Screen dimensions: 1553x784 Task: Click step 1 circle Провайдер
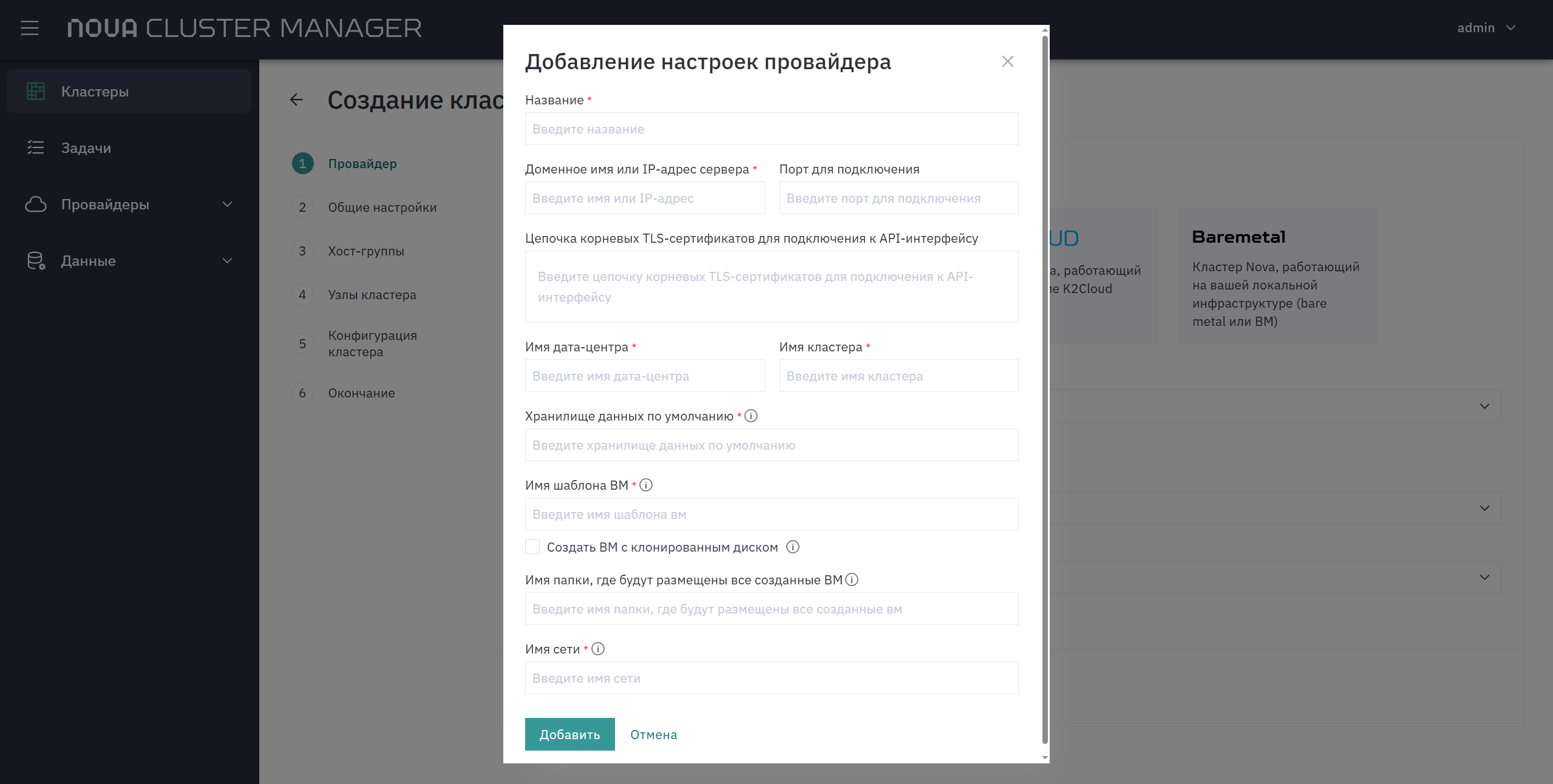click(x=302, y=163)
